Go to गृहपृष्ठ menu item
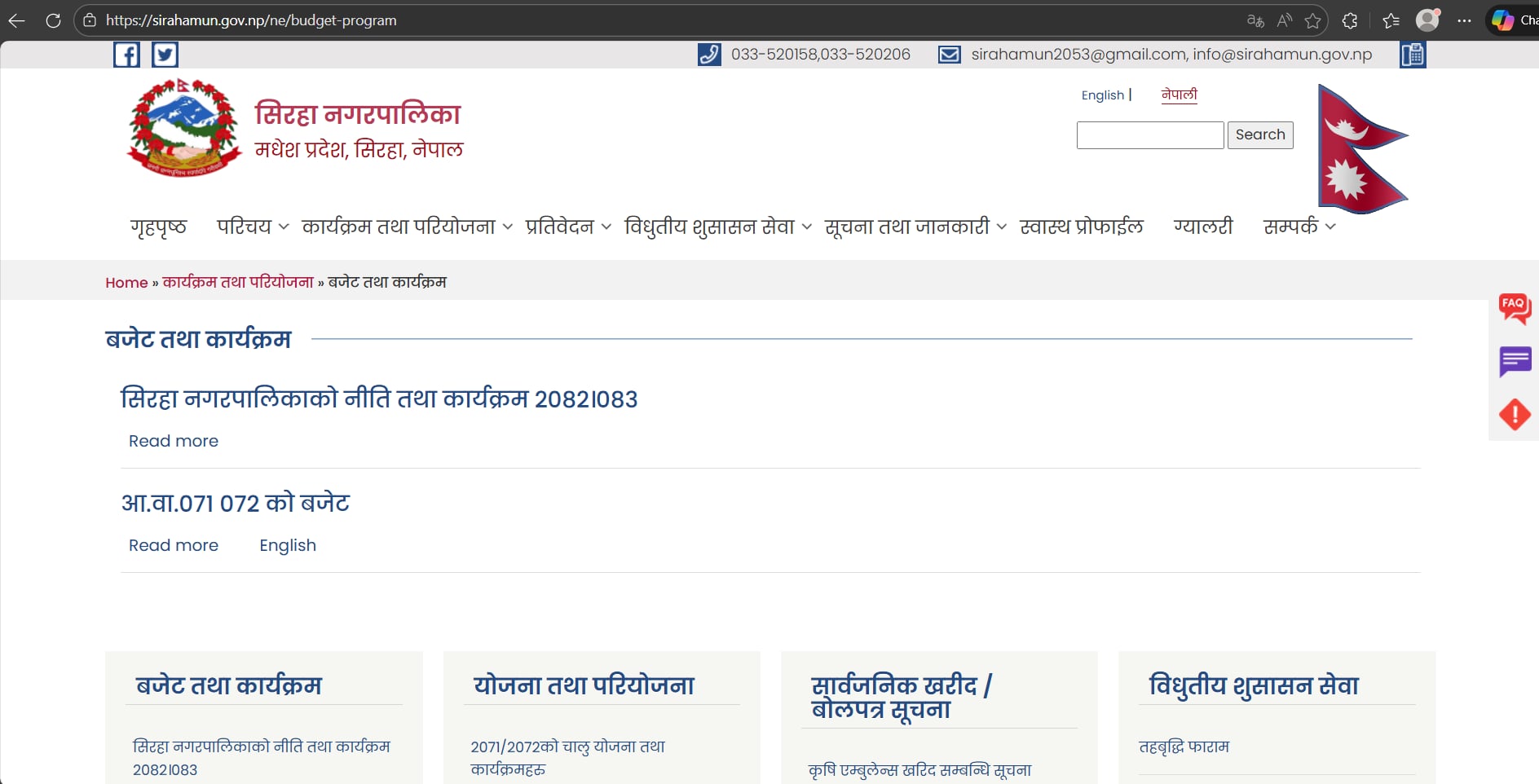The height and width of the screenshot is (784, 1539). pyautogui.click(x=158, y=227)
